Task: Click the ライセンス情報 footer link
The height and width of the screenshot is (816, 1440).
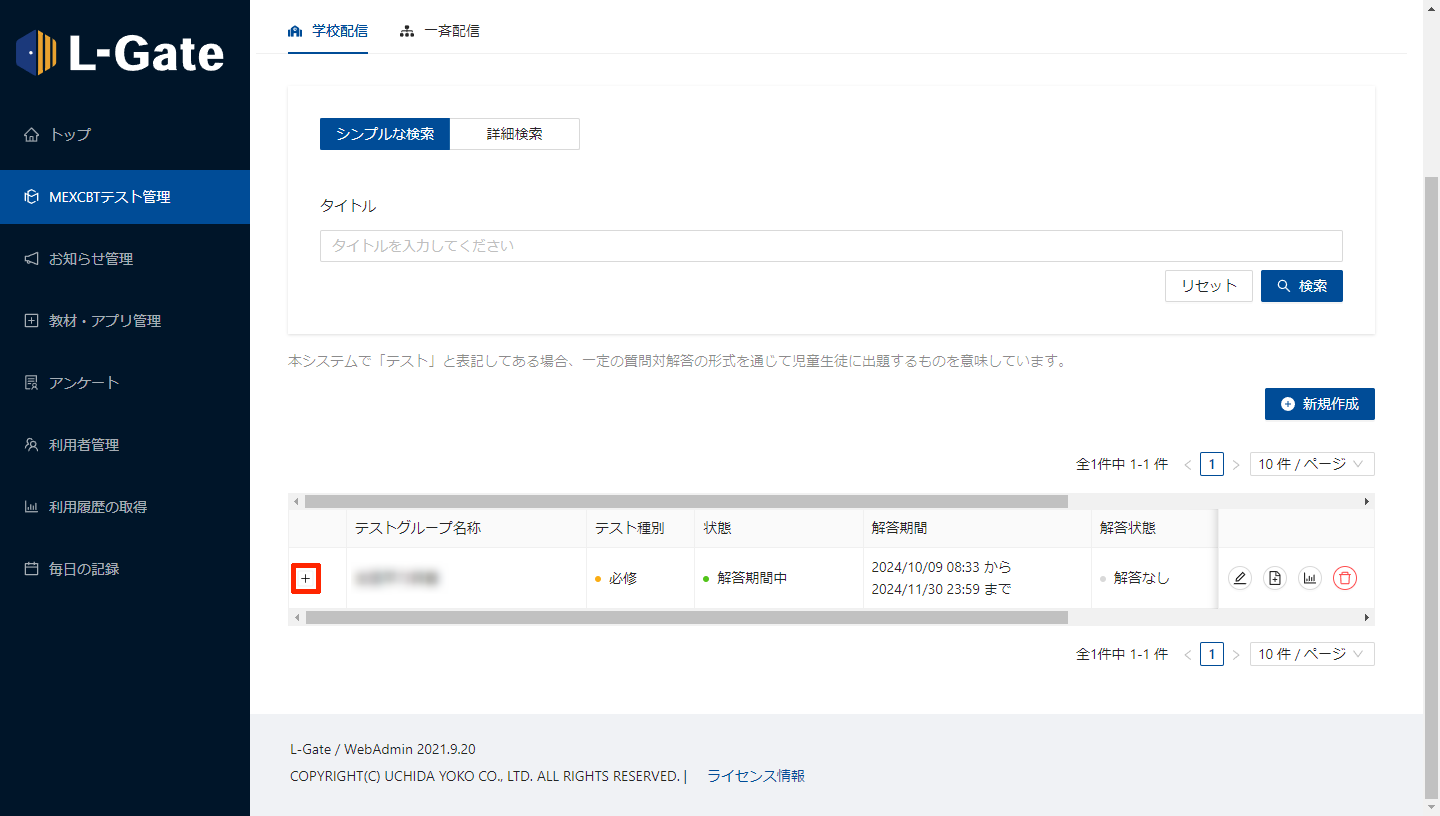Action: pyautogui.click(x=755, y=776)
